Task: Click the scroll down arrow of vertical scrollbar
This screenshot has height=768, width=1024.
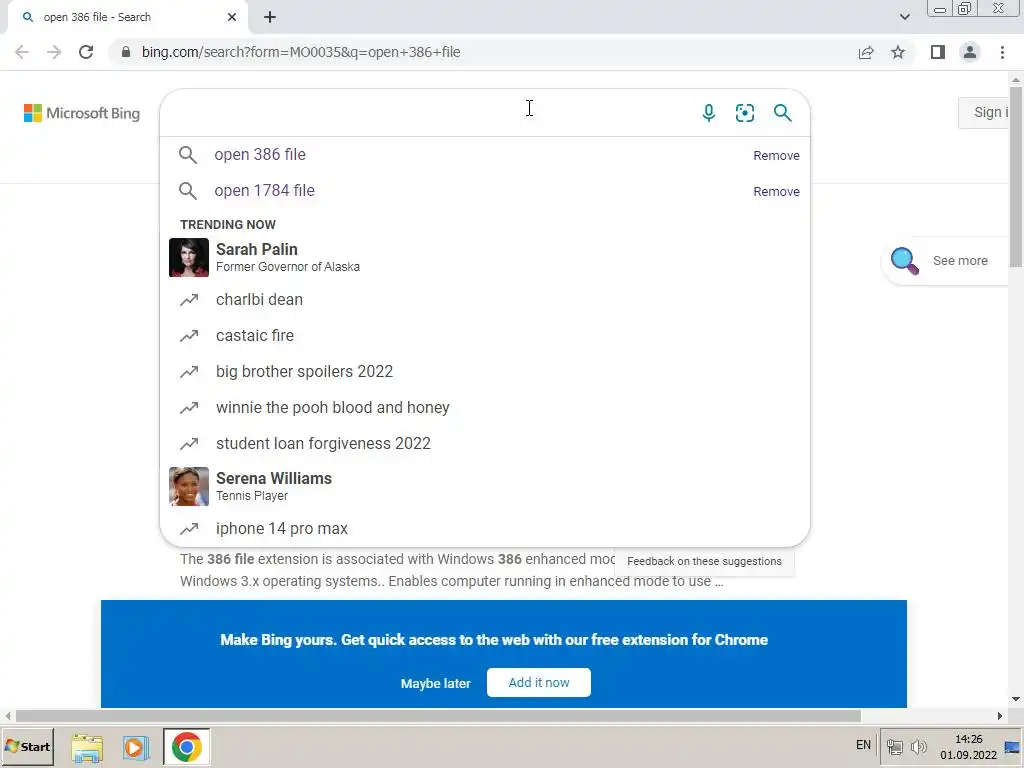Action: point(1016,699)
